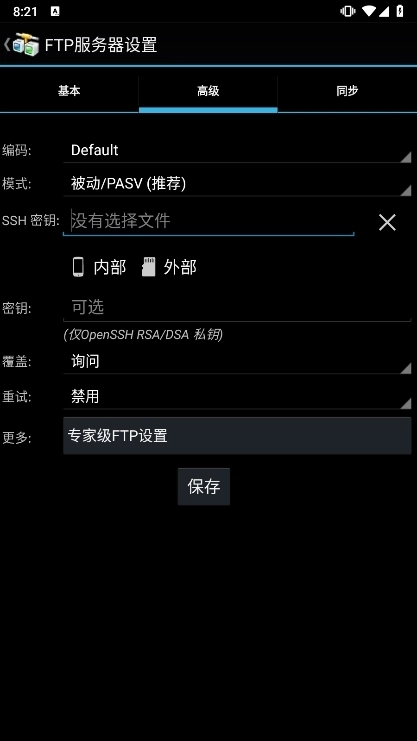Focus the 密钥 optional passphrase field

click(237, 308)
